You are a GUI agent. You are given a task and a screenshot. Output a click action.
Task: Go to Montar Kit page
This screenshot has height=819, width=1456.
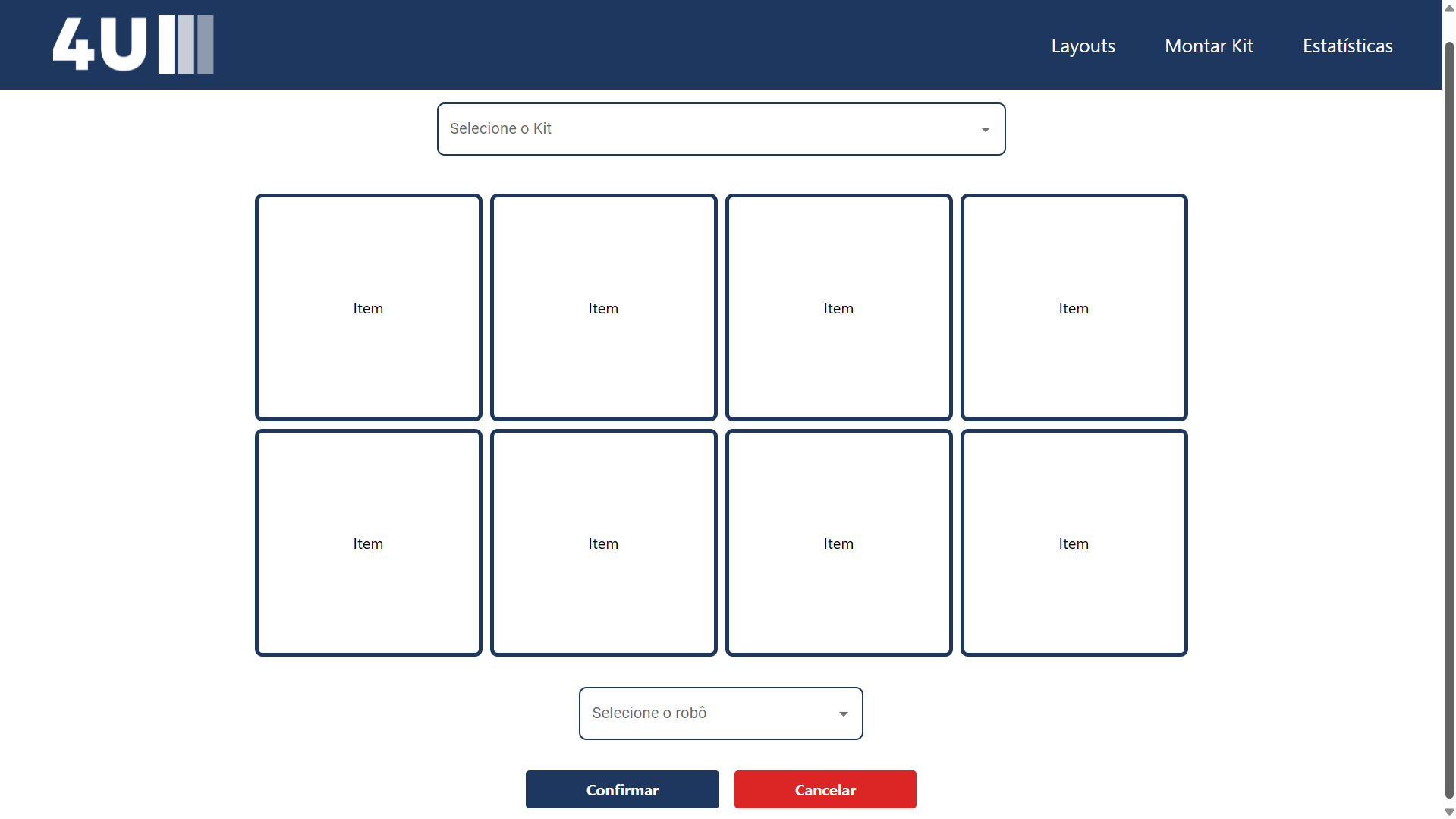(1209, 46)
